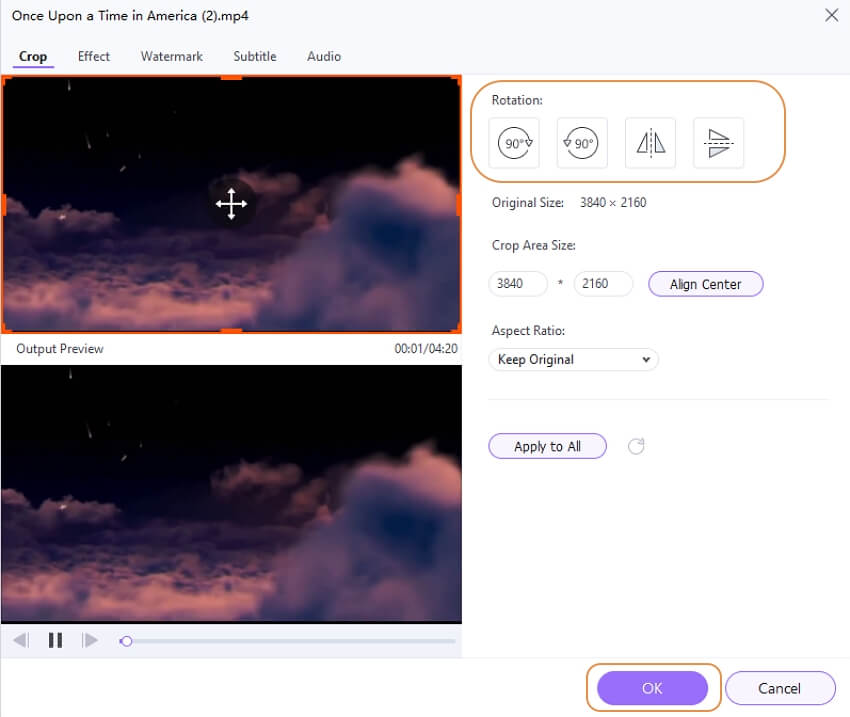The image size is (850, 717).
Task: Open the Crop tab
Action: pos(33,56)
